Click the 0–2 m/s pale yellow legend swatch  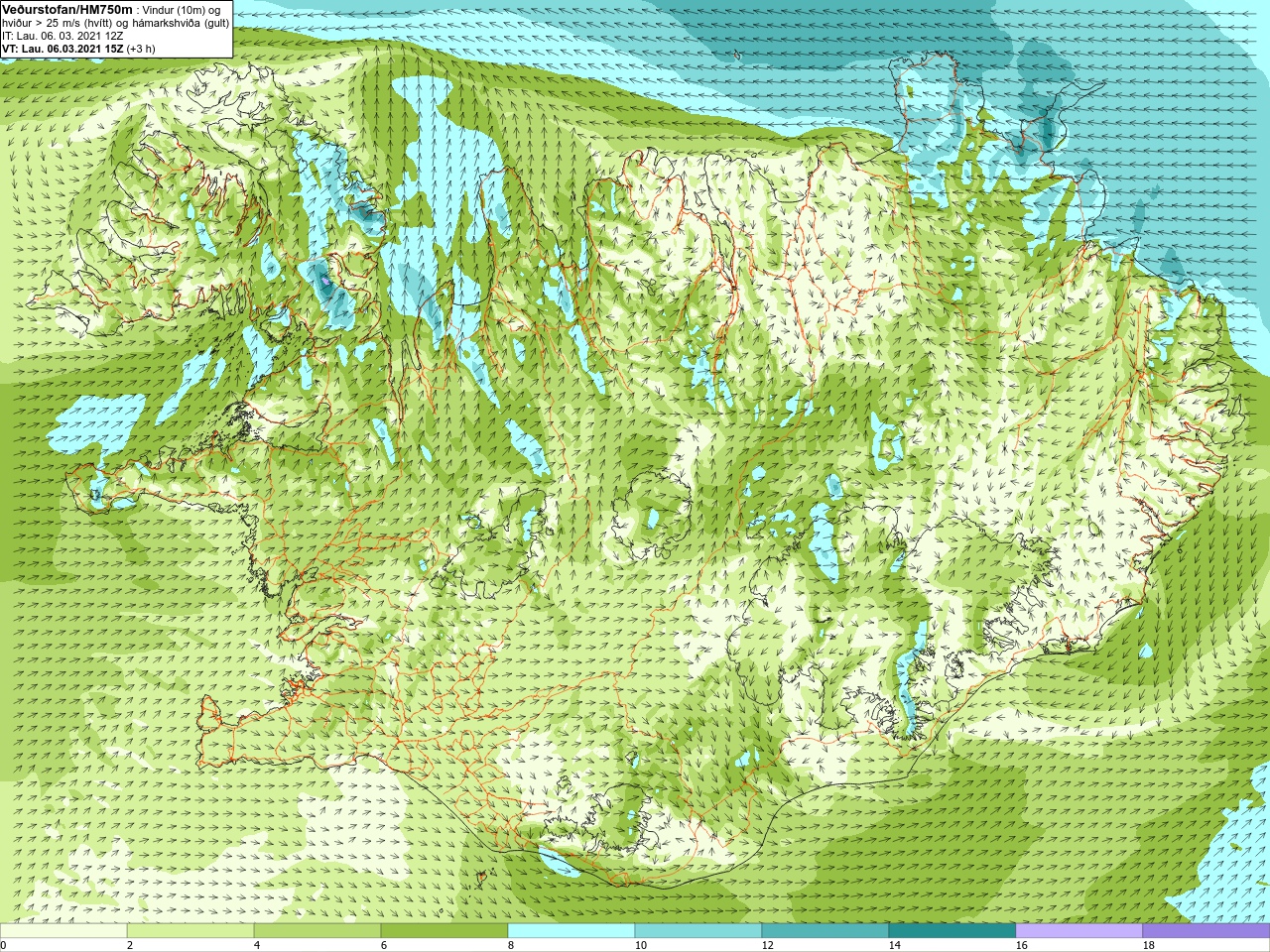(x=63, y=931)
